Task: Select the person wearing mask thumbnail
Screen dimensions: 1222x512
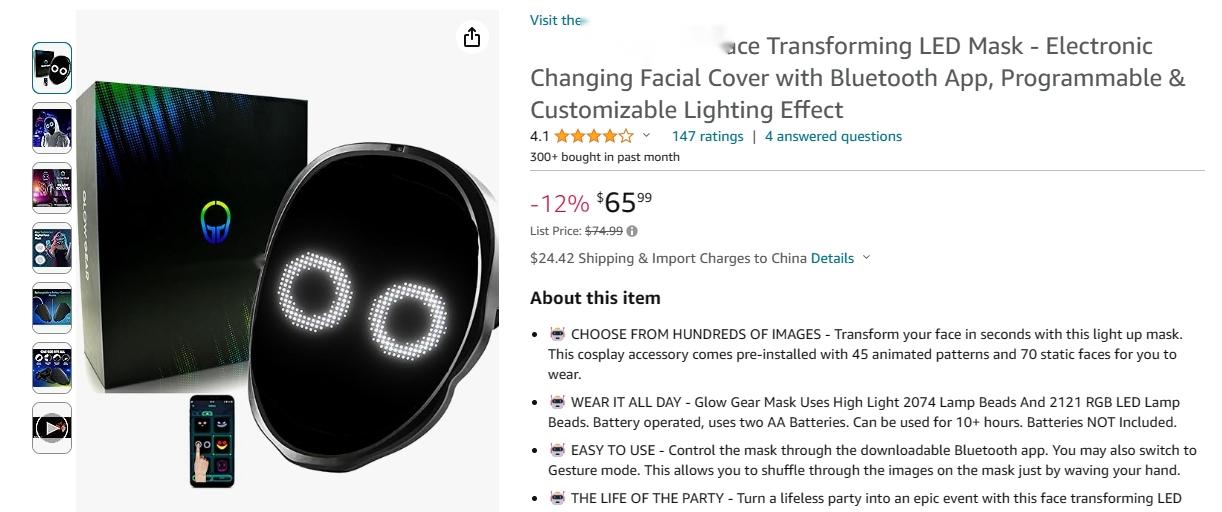Action: (x=52, y=128)
